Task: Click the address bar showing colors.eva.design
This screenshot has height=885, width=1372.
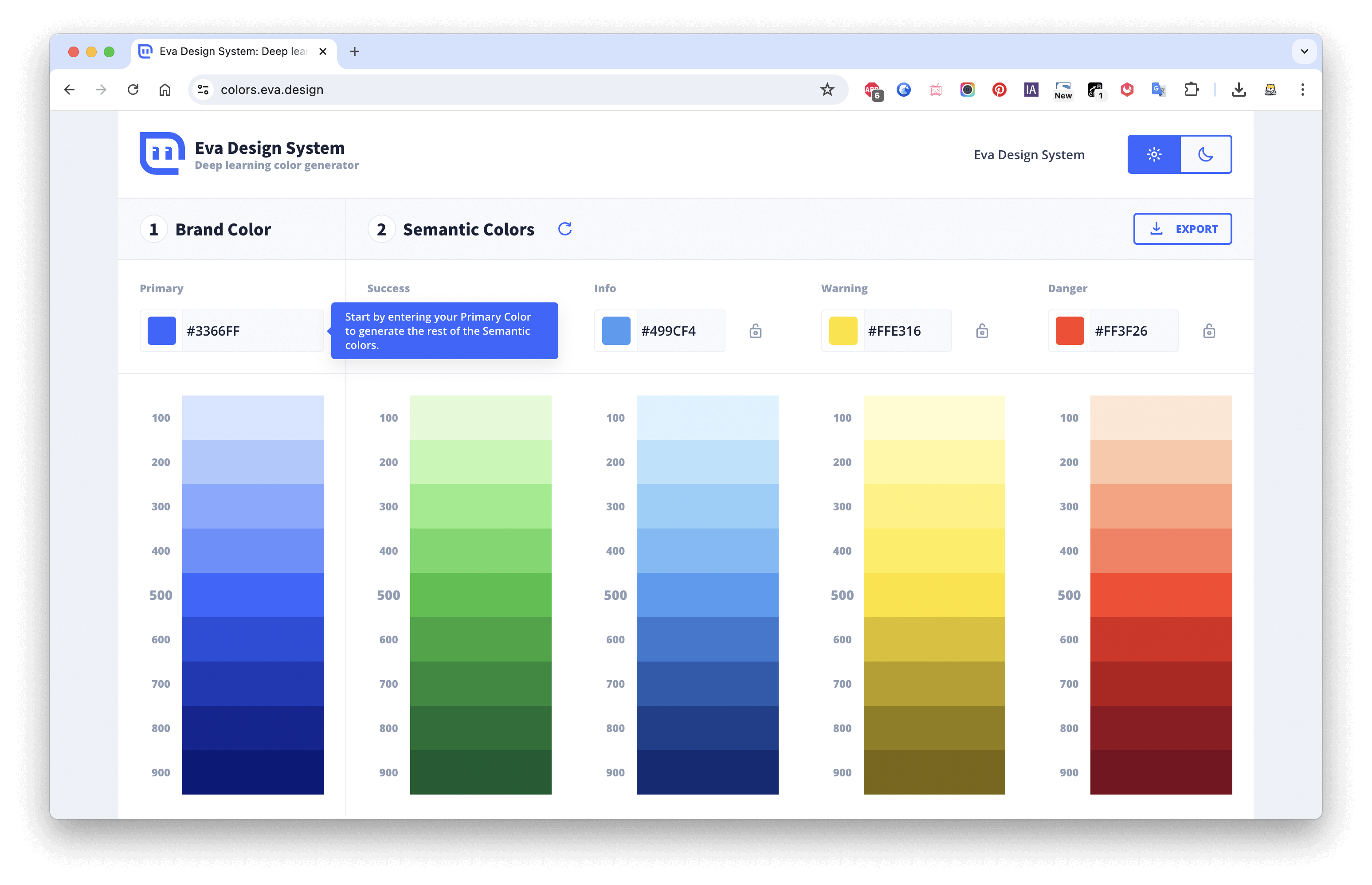Action: coord(517,90)
